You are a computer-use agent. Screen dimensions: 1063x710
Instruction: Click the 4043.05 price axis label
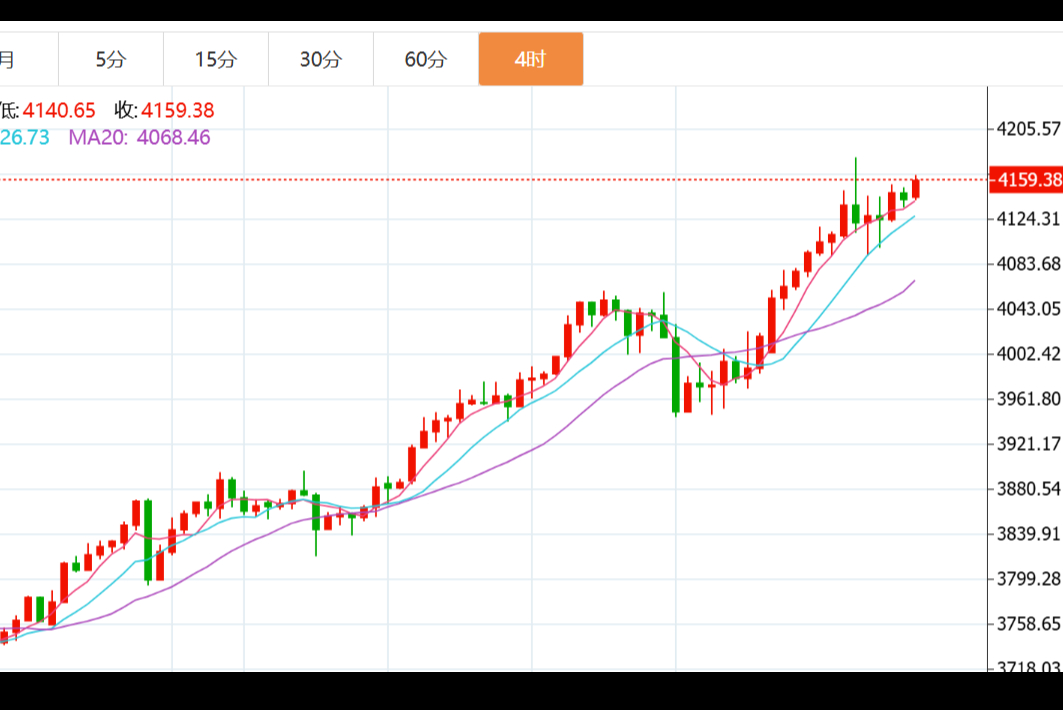(x=1029, y=309)
